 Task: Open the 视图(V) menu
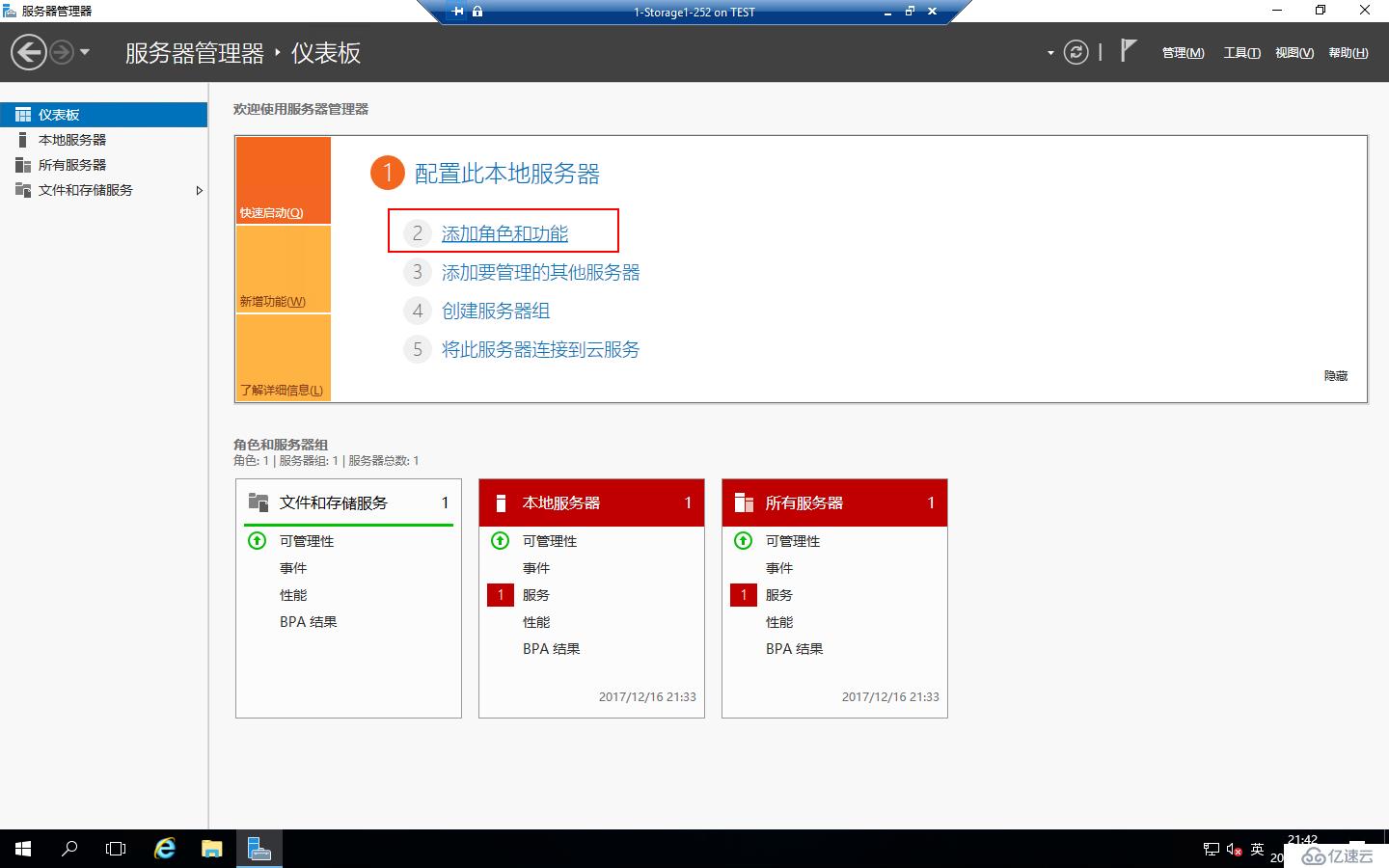click(1294, 53)
